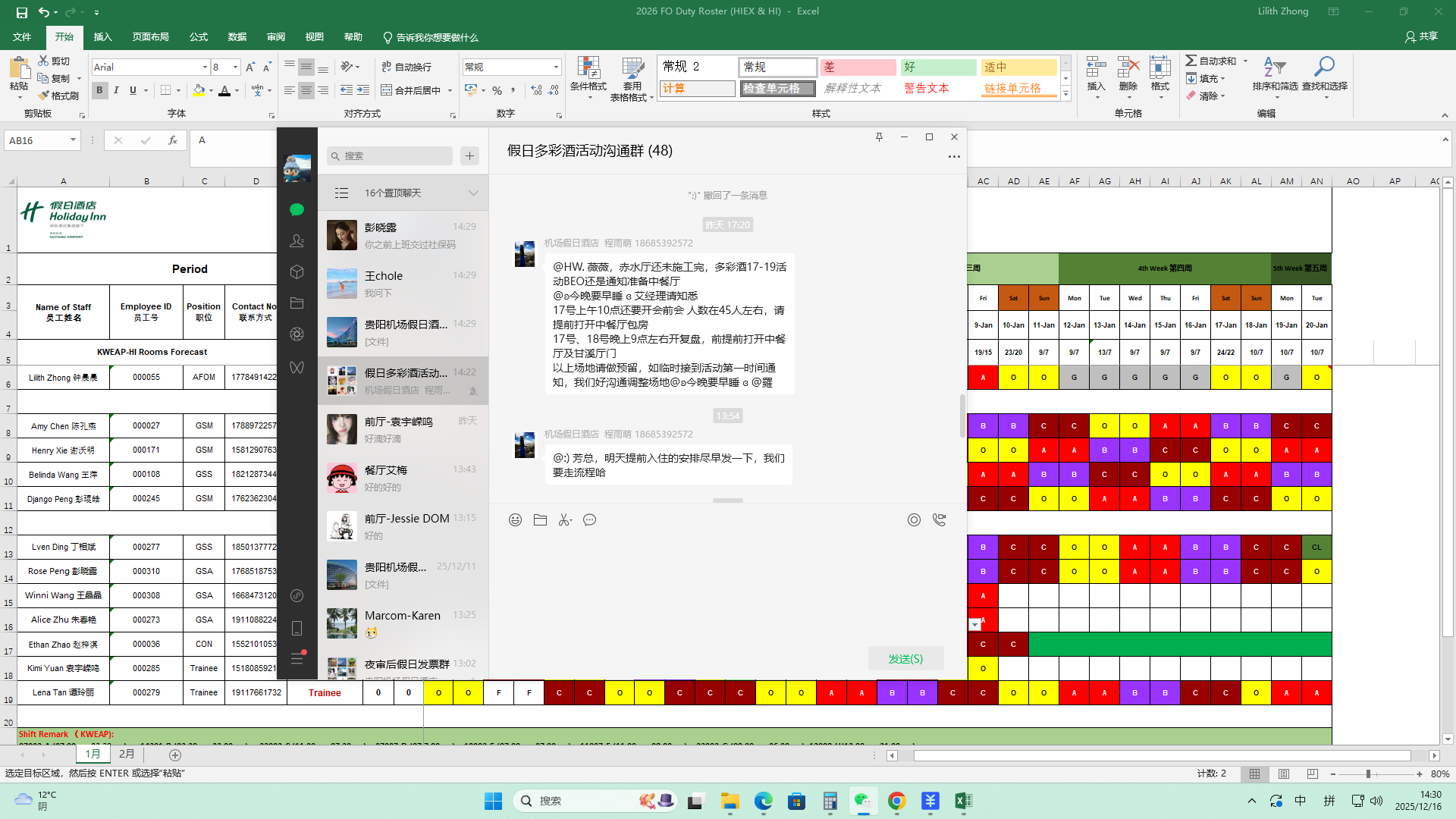Toggle italic formatting in Excel ribbon

point(116,90)
